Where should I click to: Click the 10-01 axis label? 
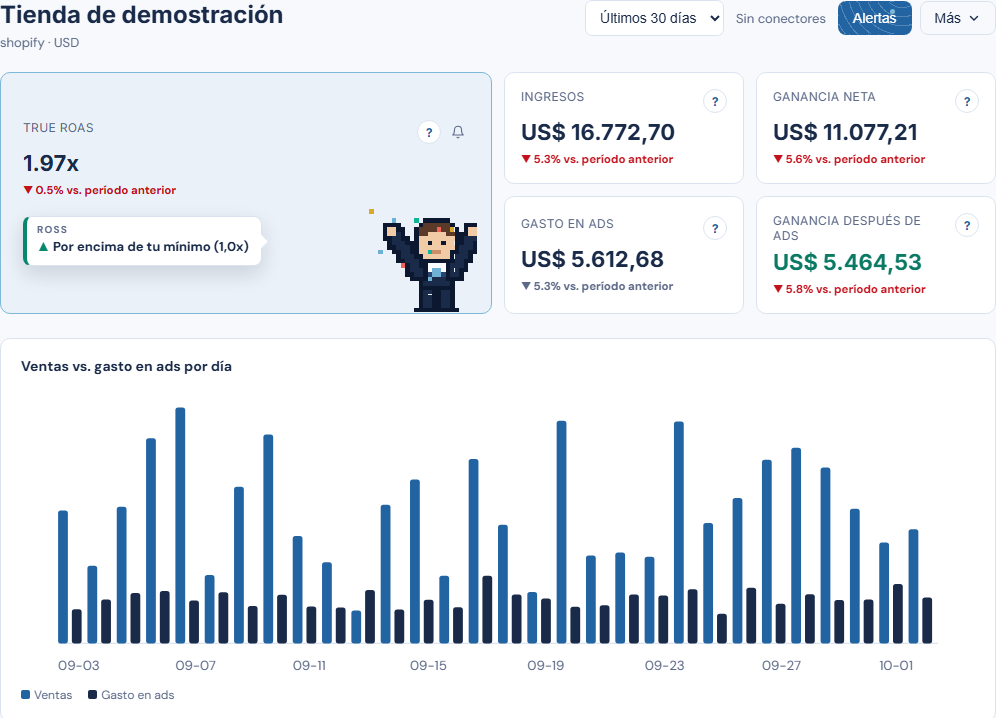[896, 666]
